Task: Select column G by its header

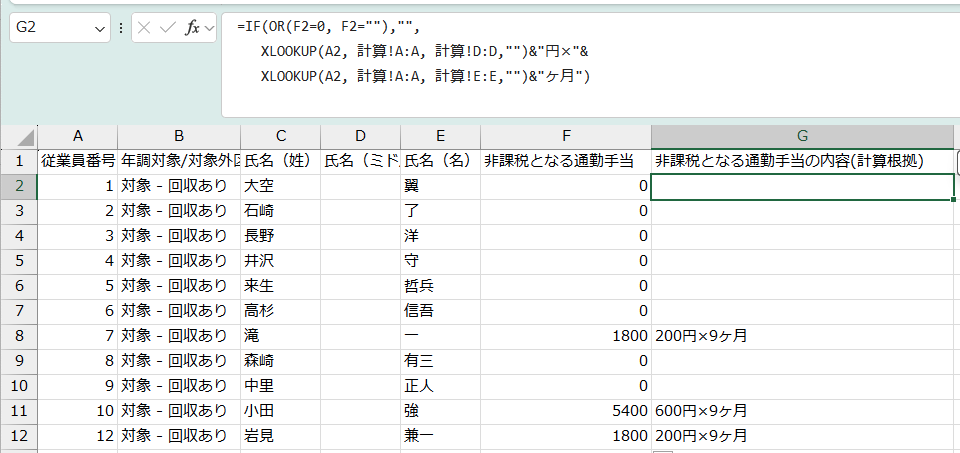Action: [802, 136]
